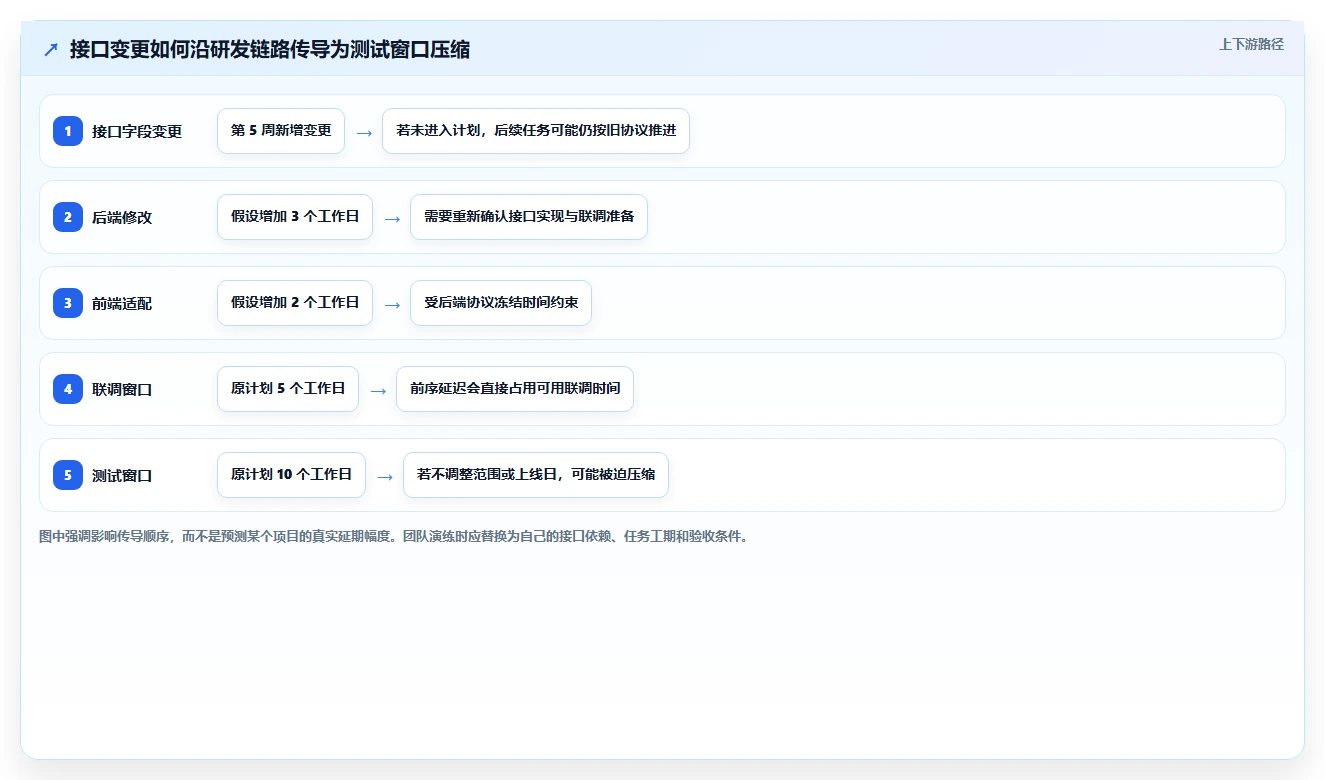Select the 前端适配 step label
This screenshot has width=1325, height=780.
tap(122, 303)
